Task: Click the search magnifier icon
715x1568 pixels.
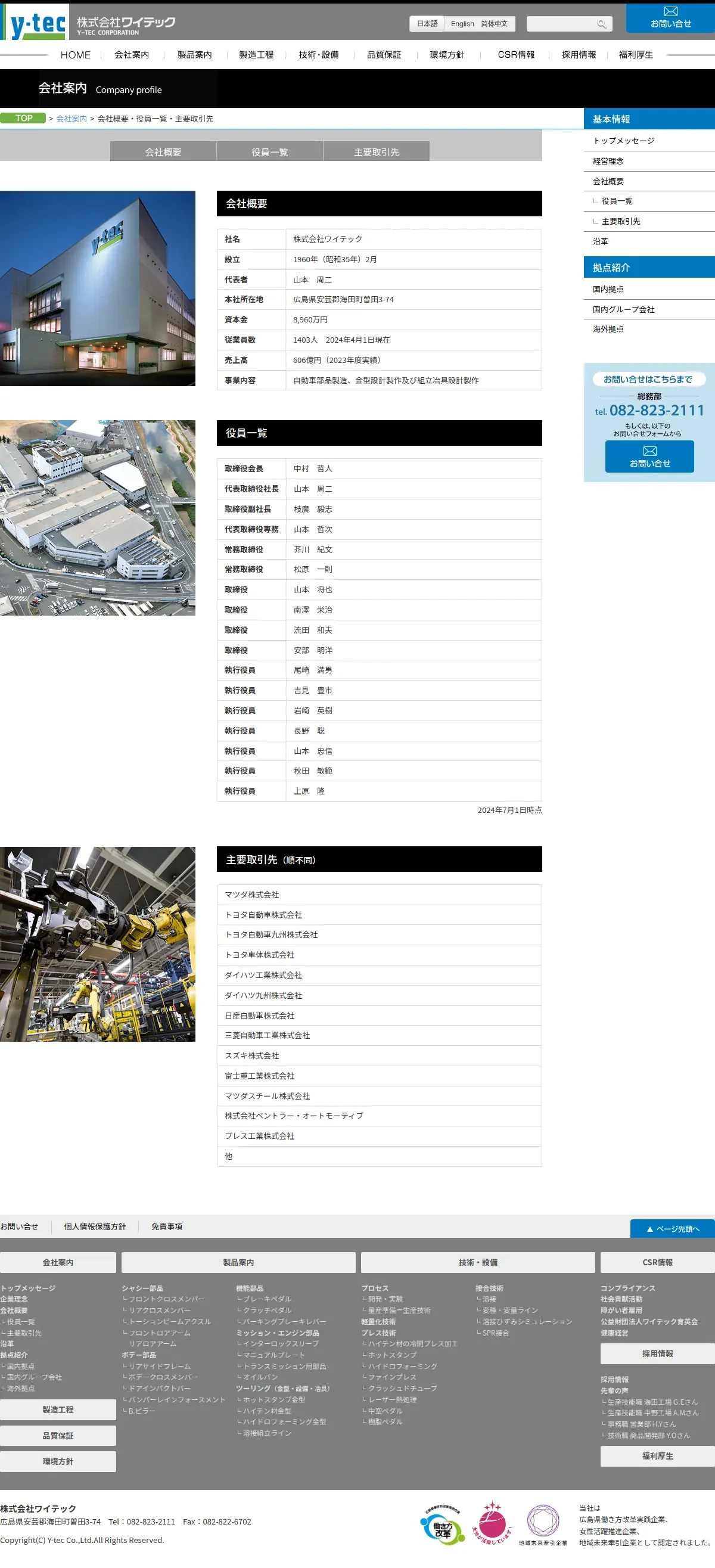Action: point(601,24)
